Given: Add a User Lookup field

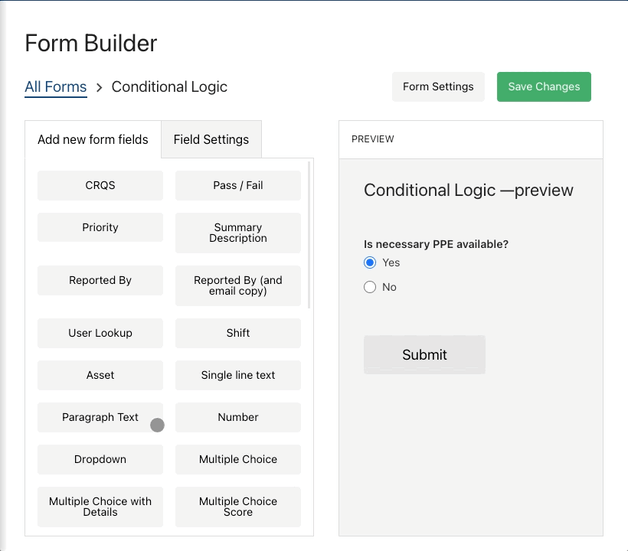Looking at the screenshot, I should [x=100, y=333].
